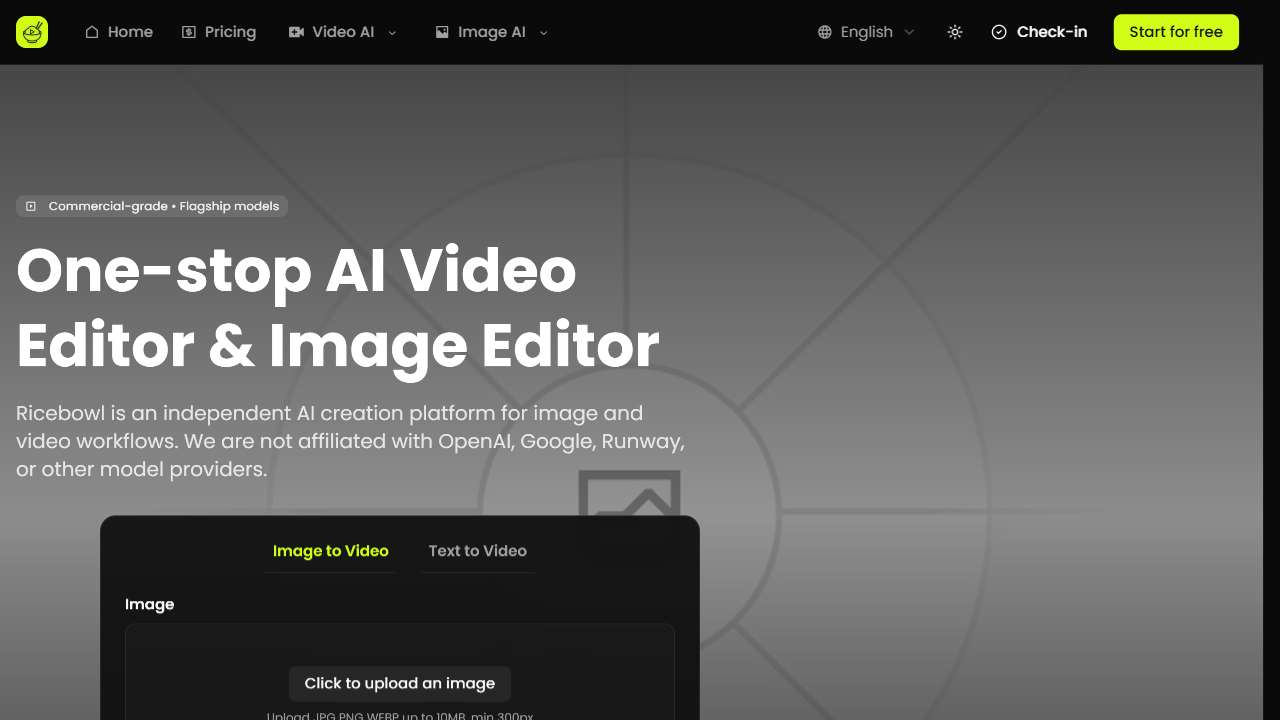Select the Check-in text label
The height and width of the screenshot is (720, 1280).
[1051, 32]
